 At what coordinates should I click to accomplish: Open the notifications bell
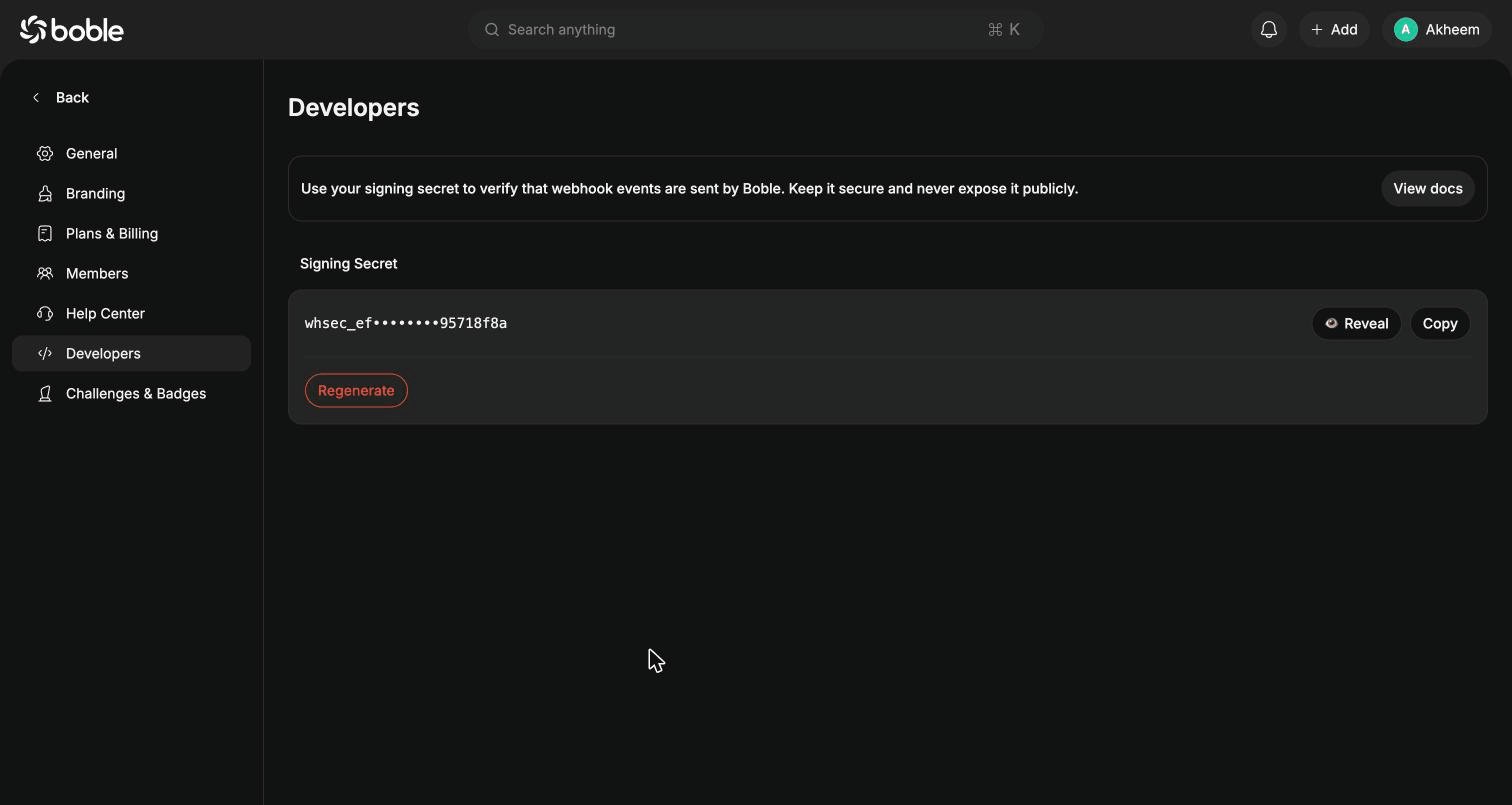pyautogui.click(x=1269, y=30)
